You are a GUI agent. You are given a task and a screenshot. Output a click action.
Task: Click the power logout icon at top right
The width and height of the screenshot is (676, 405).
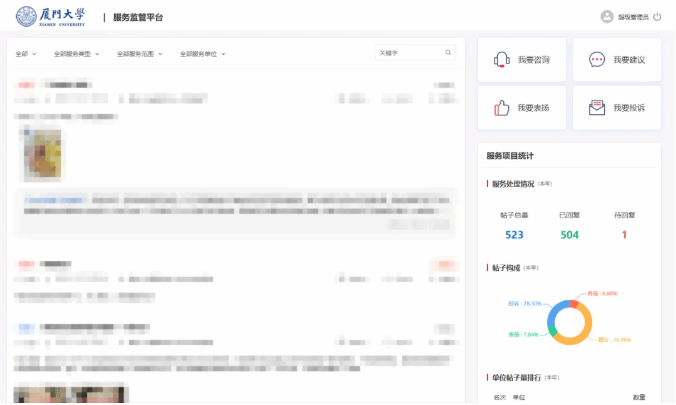[x=658, y=17]
